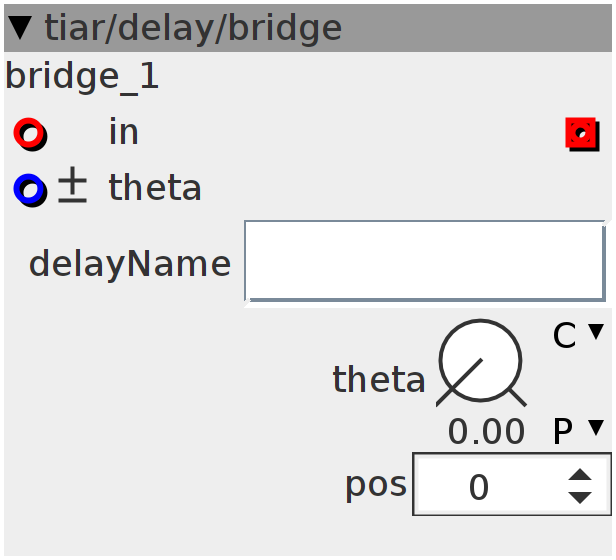The height and width of the screenshot is (560, 616).
Task: Select the 'in' inlet text label
Action: coord(124,132)
